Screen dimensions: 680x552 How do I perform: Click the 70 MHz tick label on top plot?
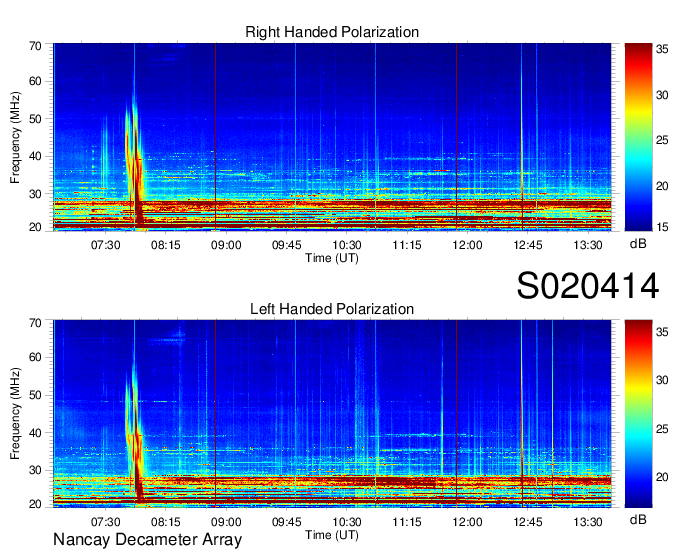click(x=35, y=46)
